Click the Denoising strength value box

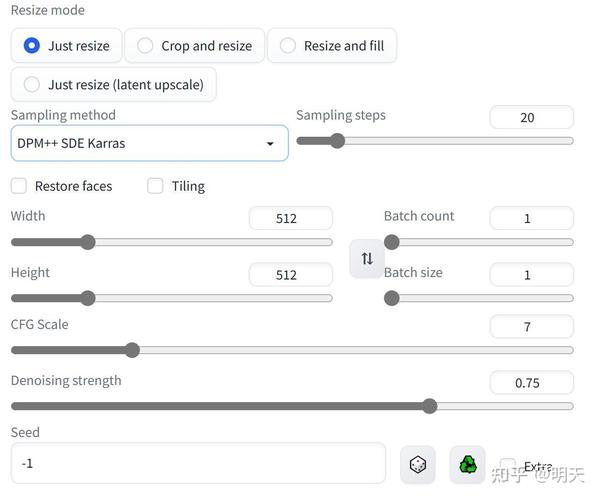pyautogui.click(x=531, y=383)
